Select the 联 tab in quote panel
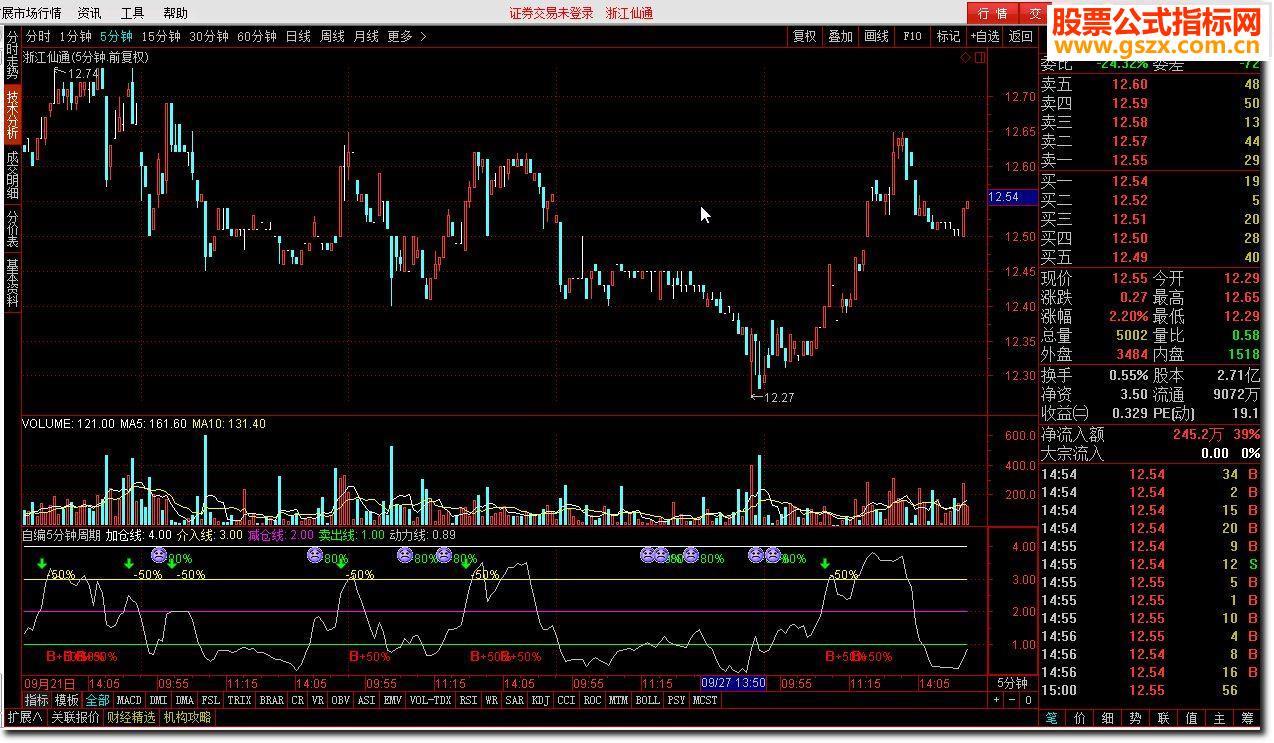1274x743 pixels. coord(1164,717)
